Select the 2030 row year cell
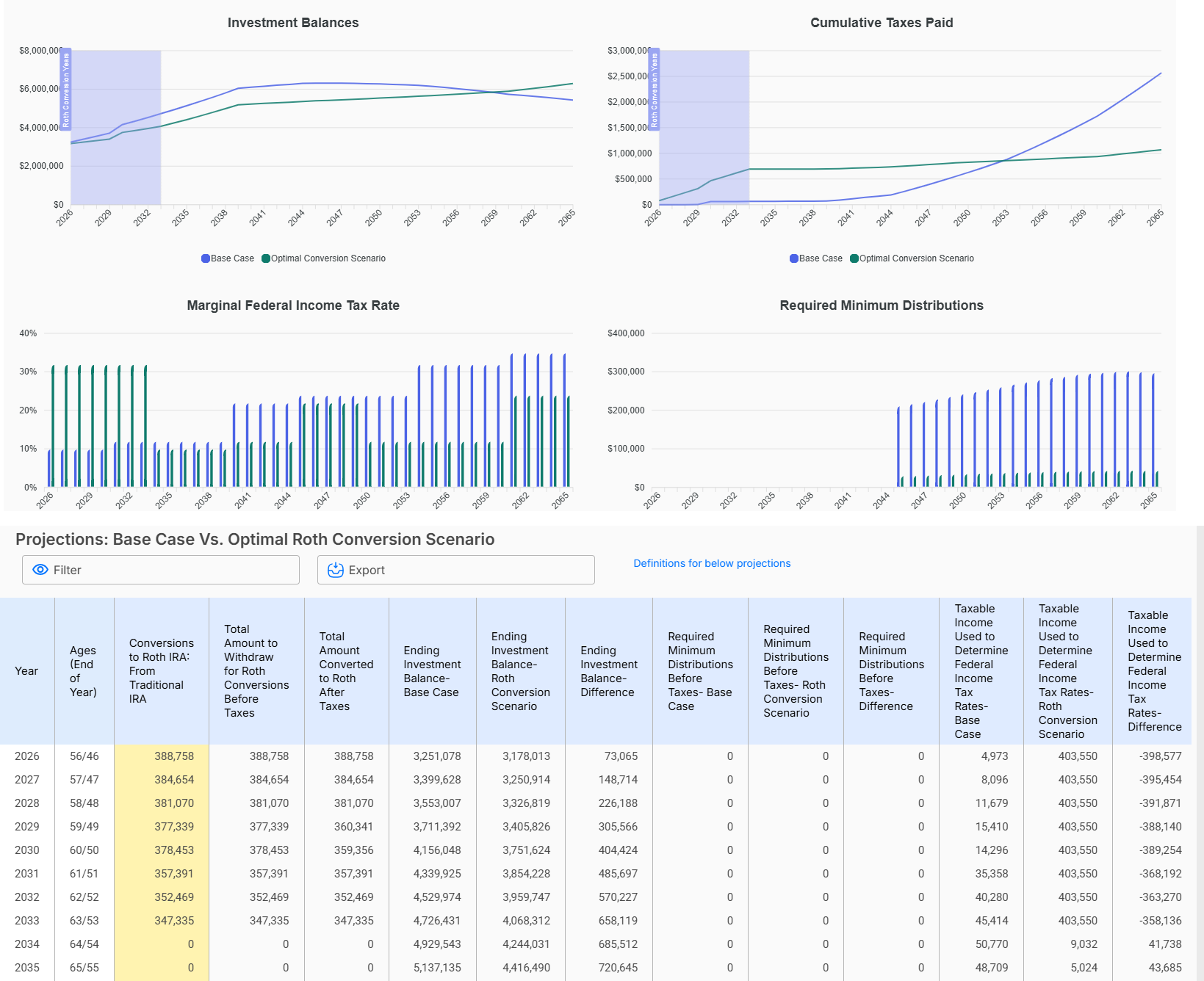The image size is (1204, 981). point(27,850)
